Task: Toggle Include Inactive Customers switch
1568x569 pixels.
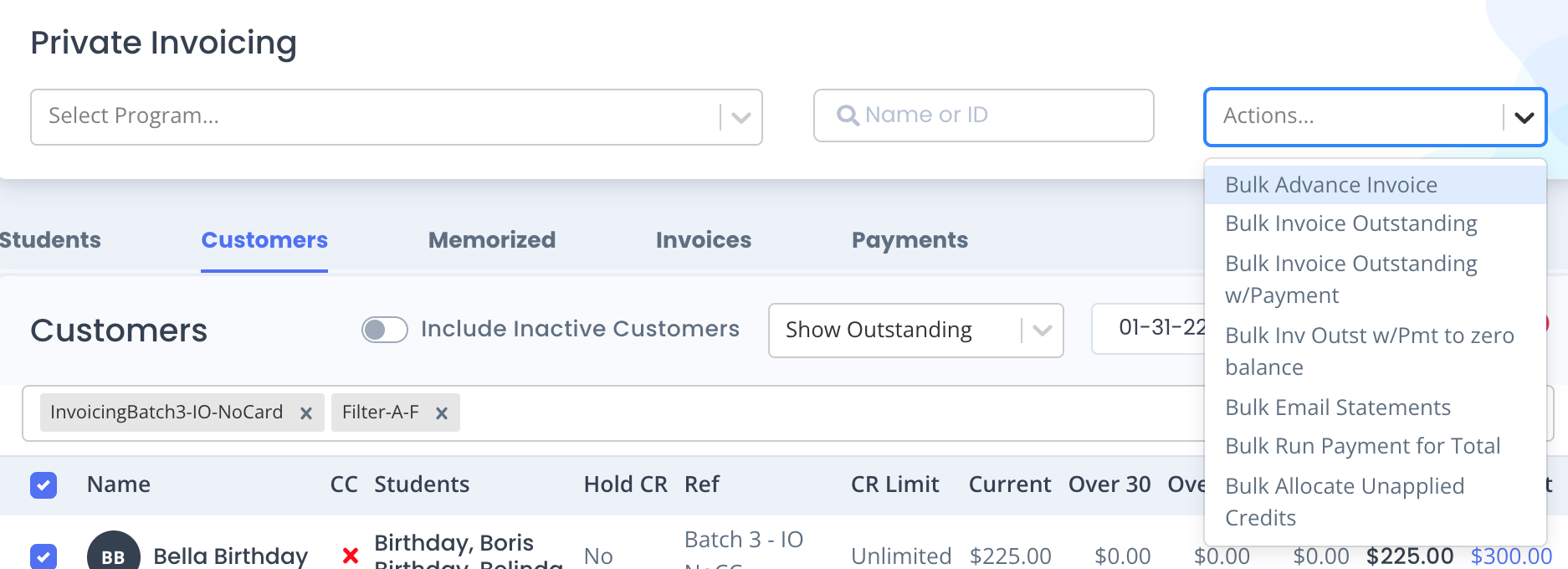Action: coord(384,330)
